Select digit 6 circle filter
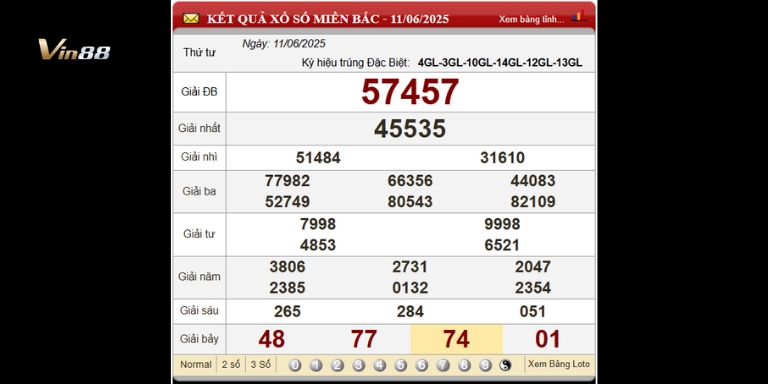This screenshot has height=384, width=768. tap(422, 365)
